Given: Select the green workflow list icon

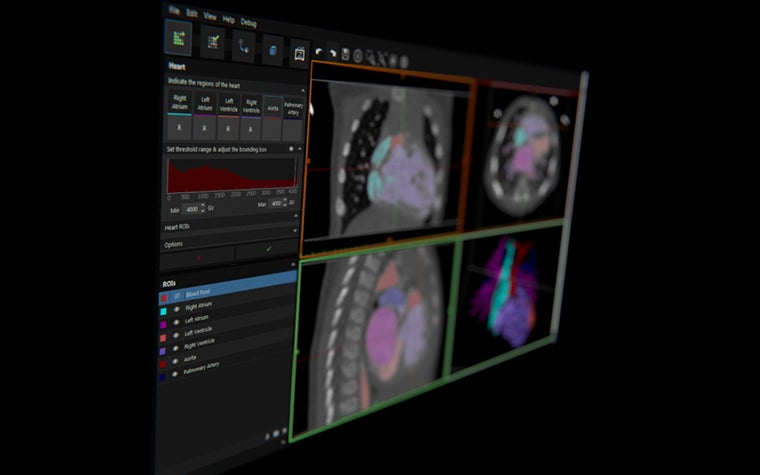Looking at the screenshot, I should tap(178, 38).
